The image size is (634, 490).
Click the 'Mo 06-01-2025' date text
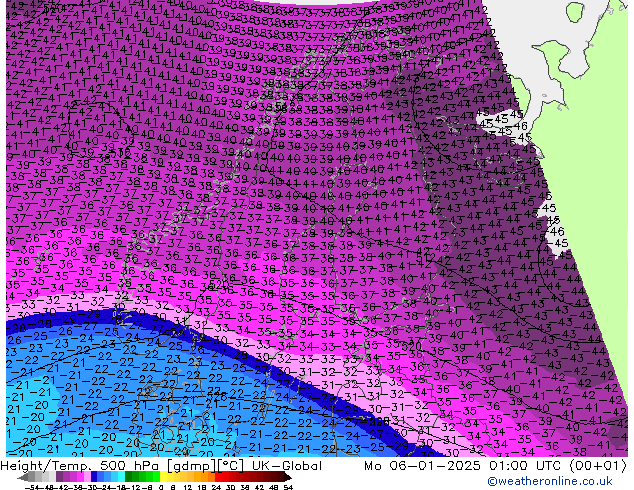[x=422, y=466]
